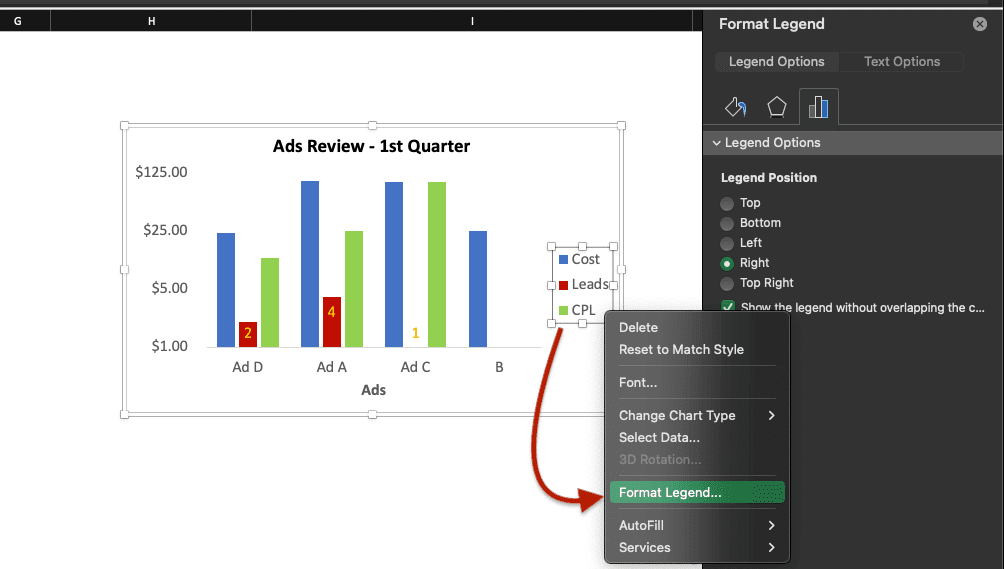Image resolution: width=1004 pixels, height=569 pixels.
Task: Select the Legend Options bar chart icon
Action: (818, 107)
